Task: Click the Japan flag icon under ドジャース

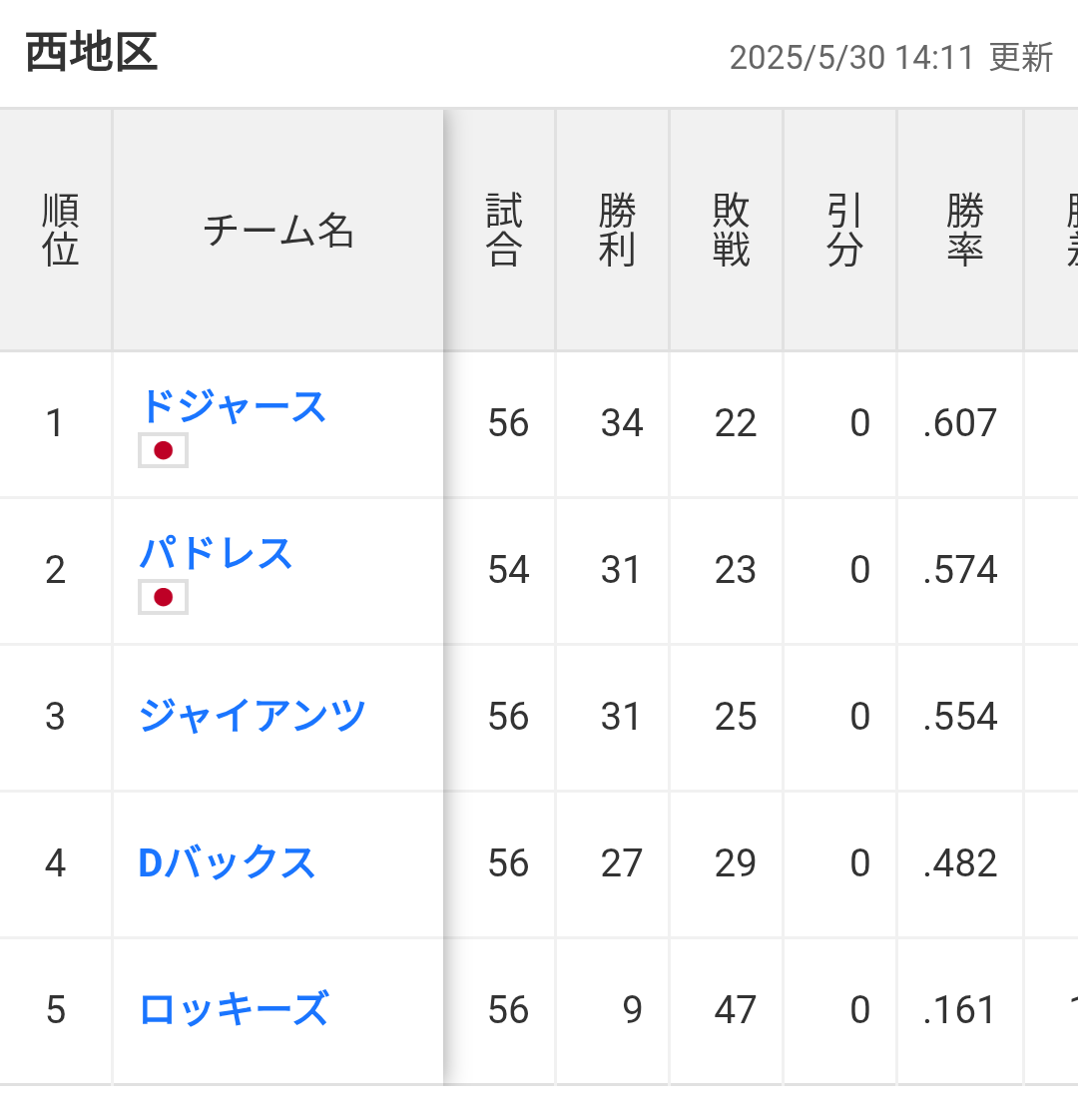Action: 163,451
